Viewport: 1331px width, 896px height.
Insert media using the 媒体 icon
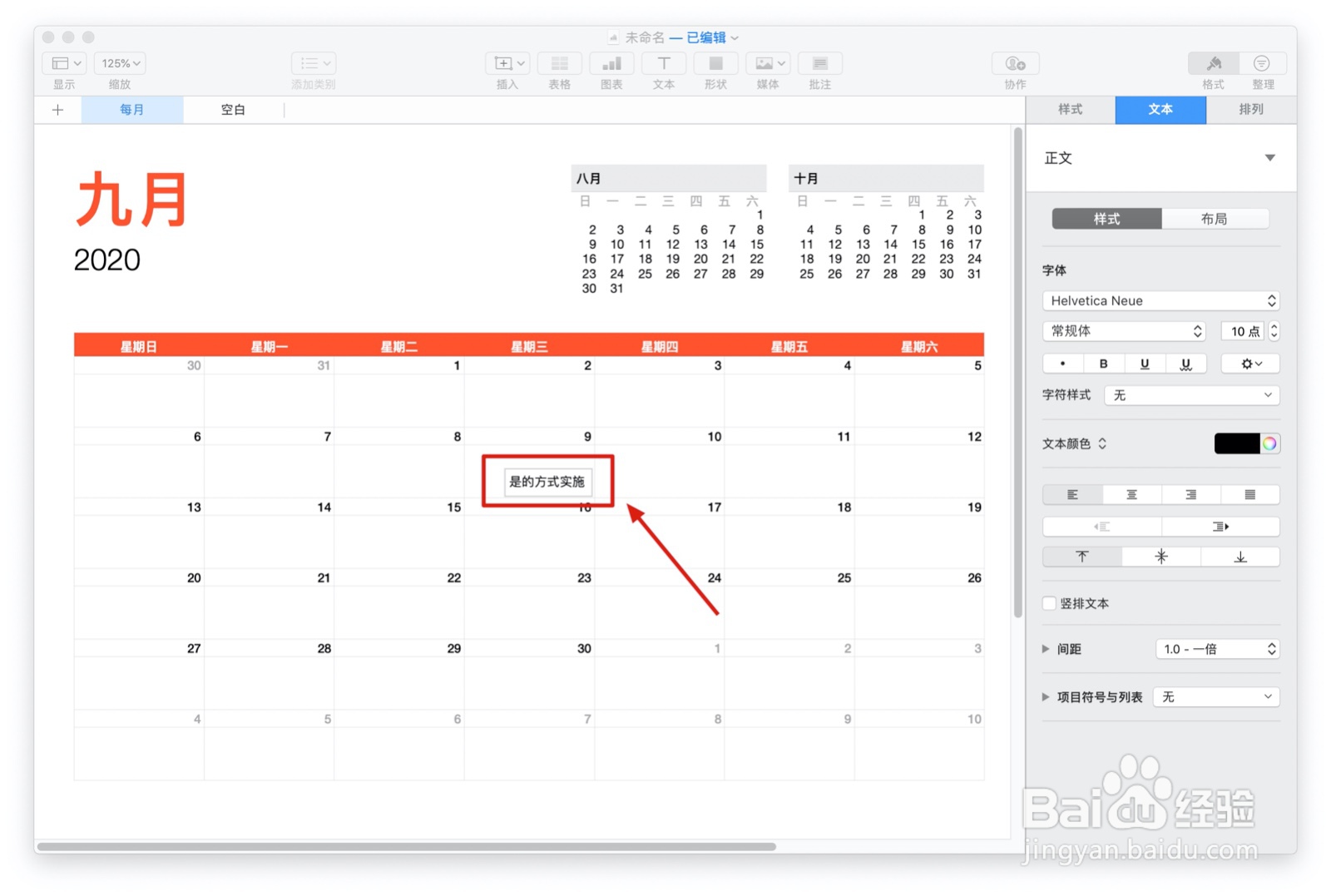(767, 63)
